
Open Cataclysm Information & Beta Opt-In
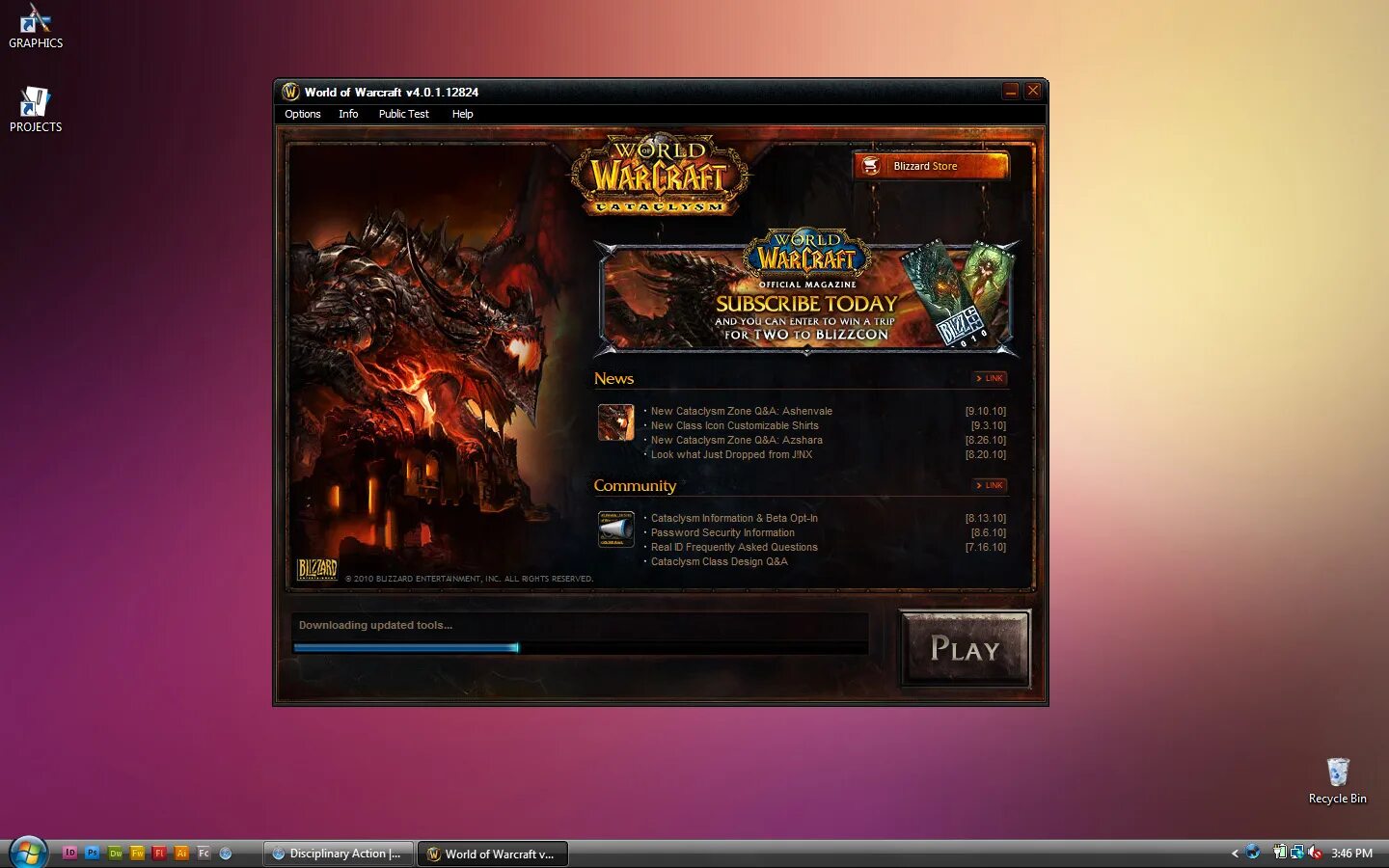(x=734, y=518)
